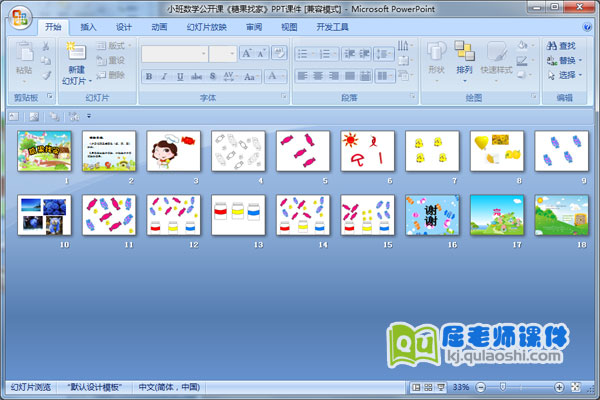This screenshot has width=600, height=400.
Task: Click the Help question mark icon
Action: click(x=587, y=27)
